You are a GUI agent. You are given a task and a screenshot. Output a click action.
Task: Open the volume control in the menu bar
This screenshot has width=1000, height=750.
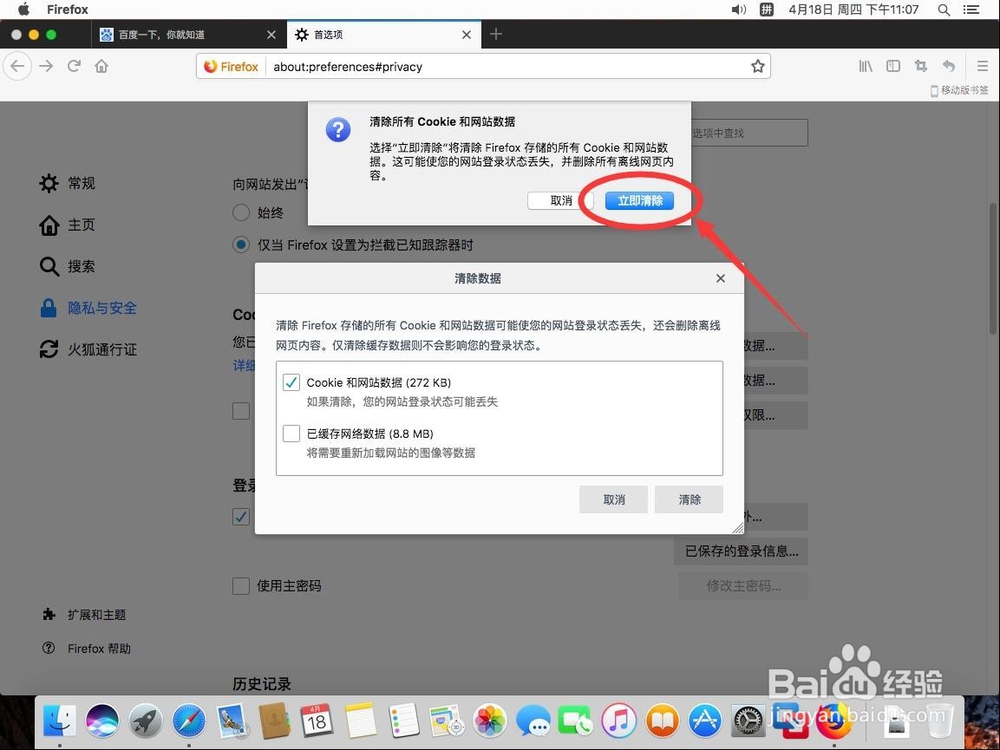click(x=738, y=10)
